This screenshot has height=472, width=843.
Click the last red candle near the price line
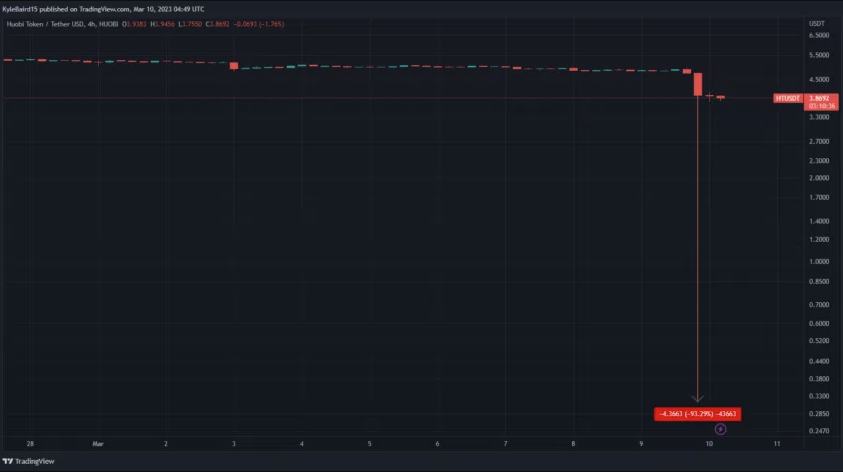720,97
